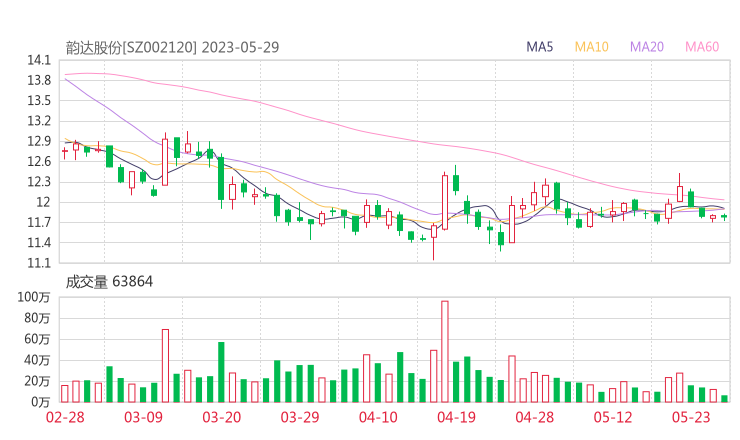Click the 11.4 price axis label
This screenshot has width=740, height=440.
(39, 243)
